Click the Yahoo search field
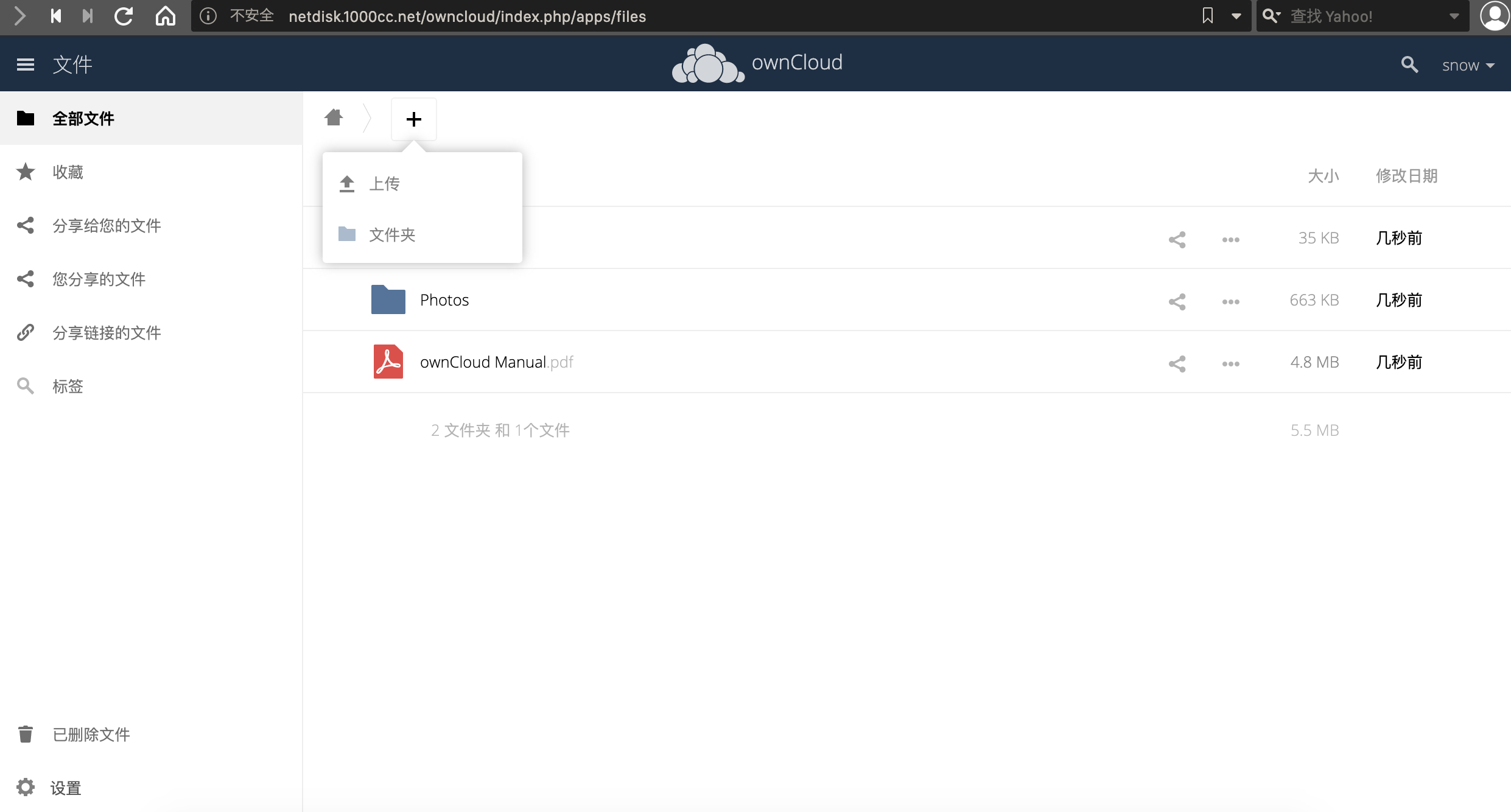Image resolution: width=1511 pixels, height=812 pixels. (x=1363, y=16)
